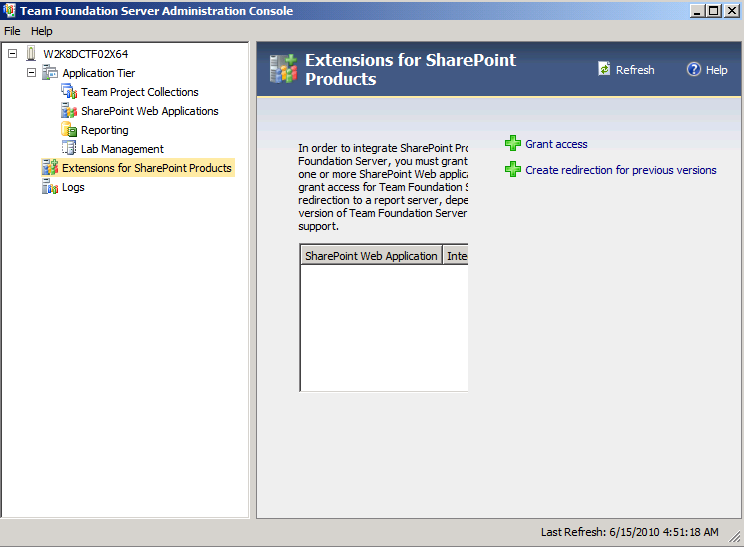Viewport: 744px width, 547px height.
Task: Click the W2K8DCTF02X64 server icon
Action: point(31,53)
